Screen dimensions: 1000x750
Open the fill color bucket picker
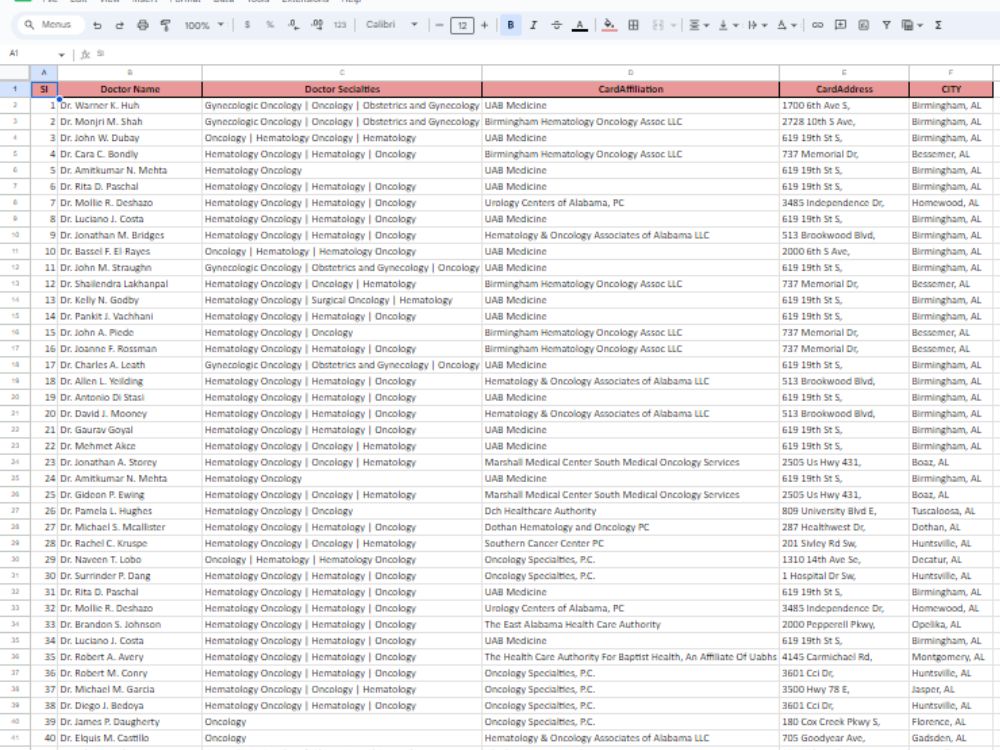[609, 25]
